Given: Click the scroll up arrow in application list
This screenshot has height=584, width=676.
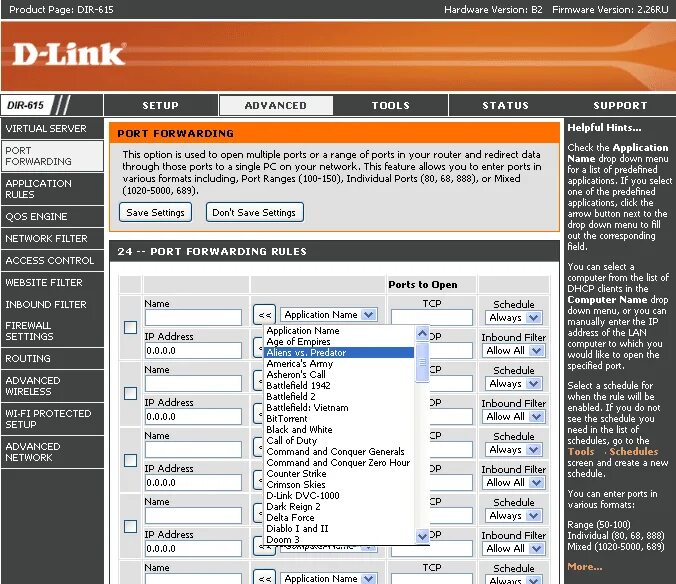Looking at the screenshot, I should (x=422, y=333).
